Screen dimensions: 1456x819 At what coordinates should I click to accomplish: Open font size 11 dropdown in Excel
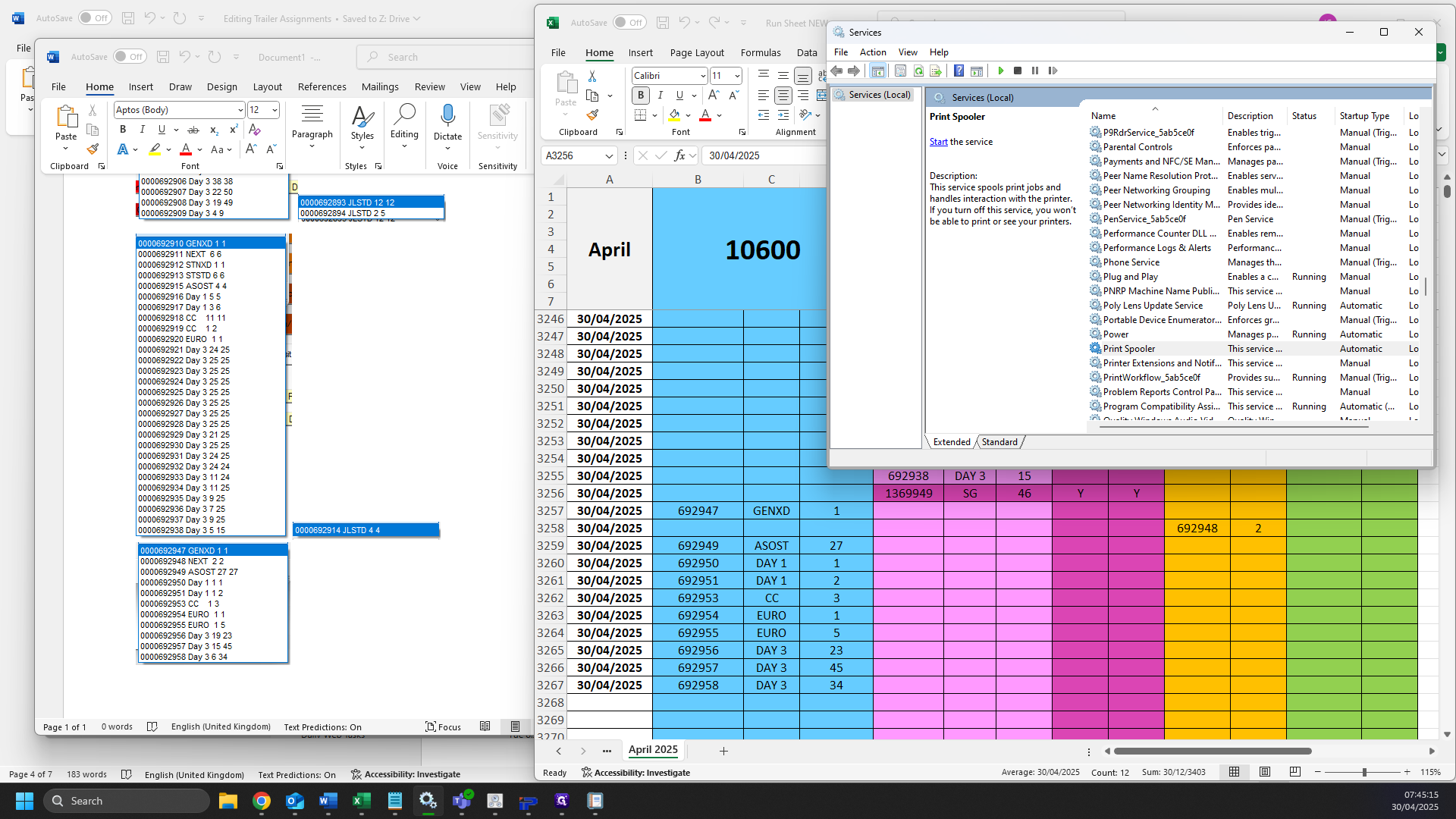tap(737, 76)
